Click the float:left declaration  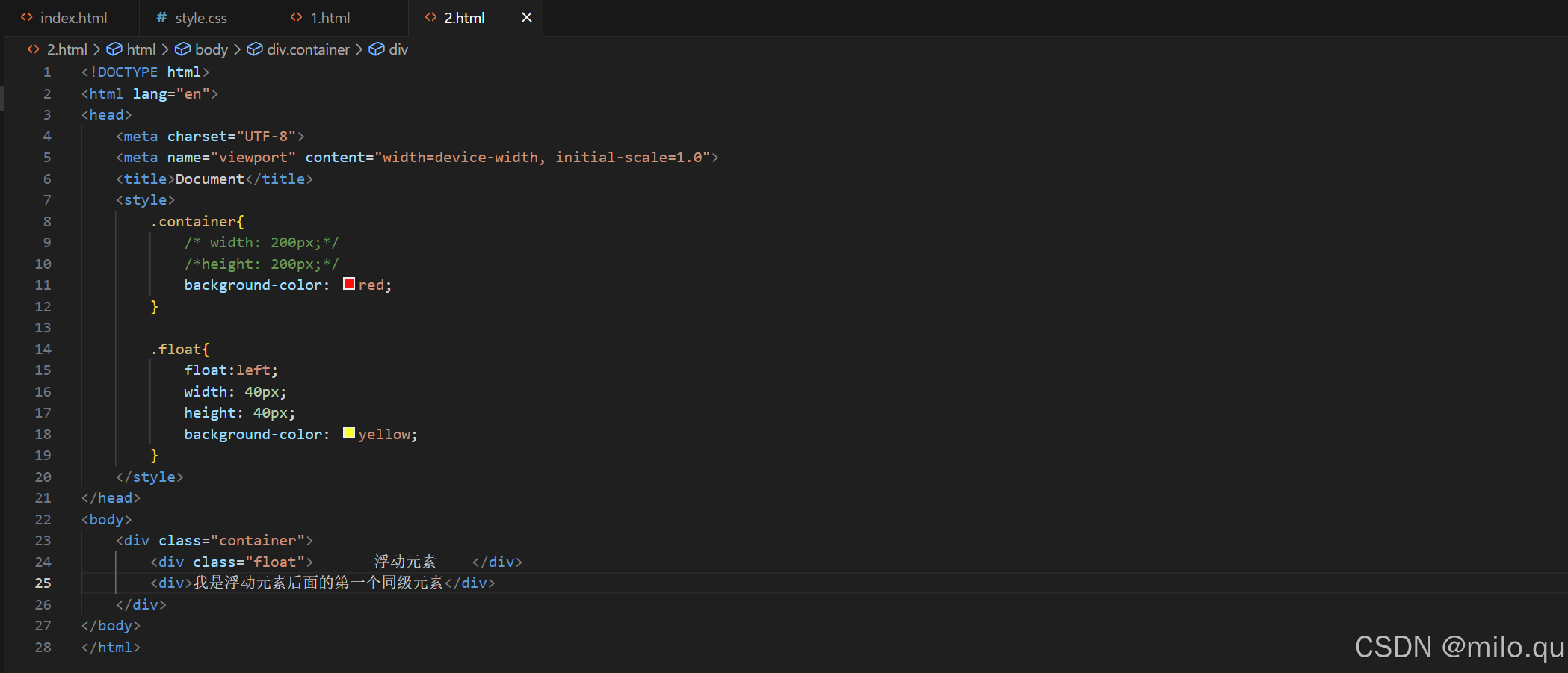[231, 370]
